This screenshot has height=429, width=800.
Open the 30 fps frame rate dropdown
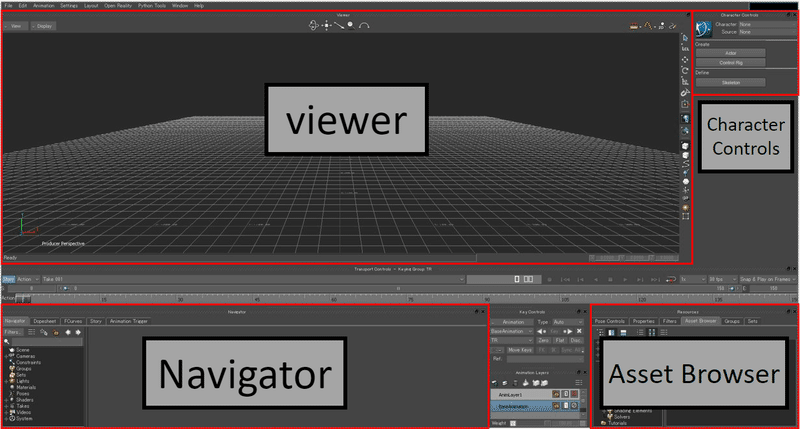pyautogui.click(x=722, y=280)
